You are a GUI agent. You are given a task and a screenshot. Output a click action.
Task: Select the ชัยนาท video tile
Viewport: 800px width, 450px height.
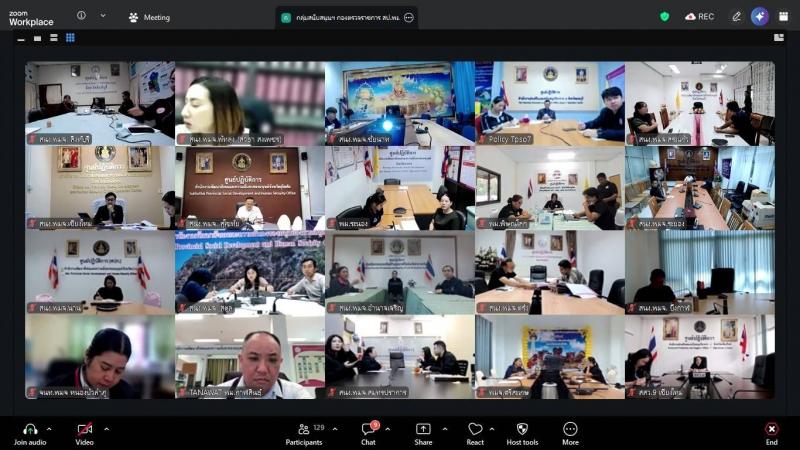click(x=400, y=104)
